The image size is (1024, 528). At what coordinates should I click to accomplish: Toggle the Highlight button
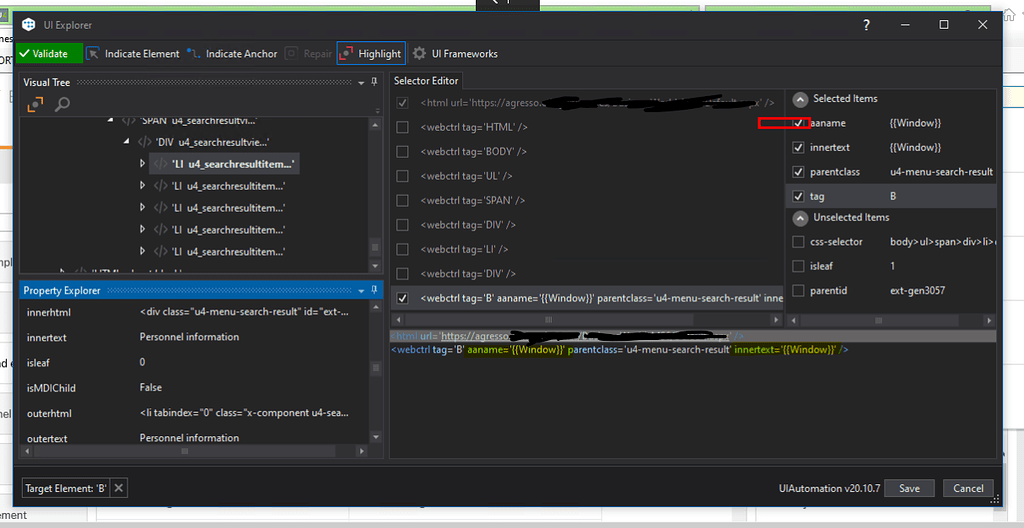371,54
